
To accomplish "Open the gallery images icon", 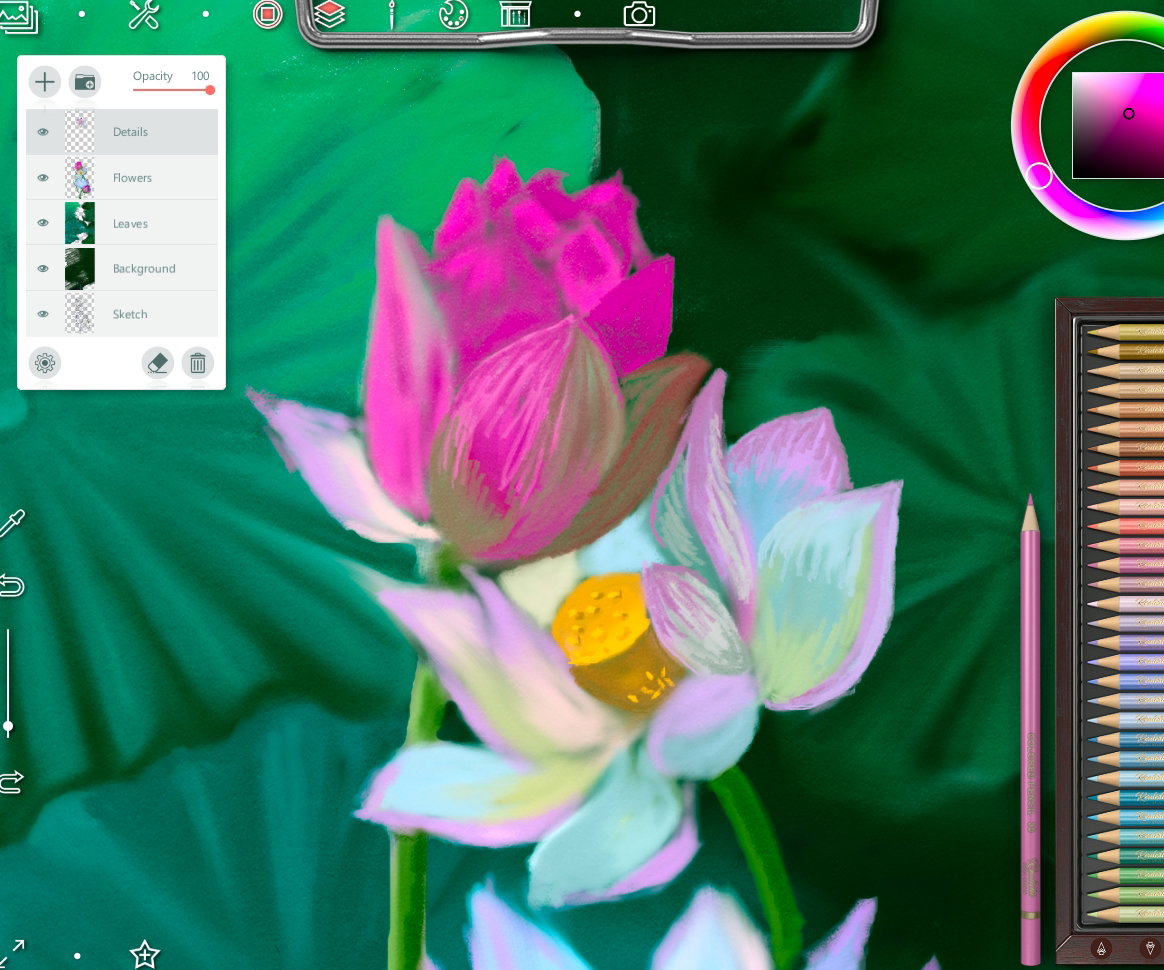I will pos(19,16).
